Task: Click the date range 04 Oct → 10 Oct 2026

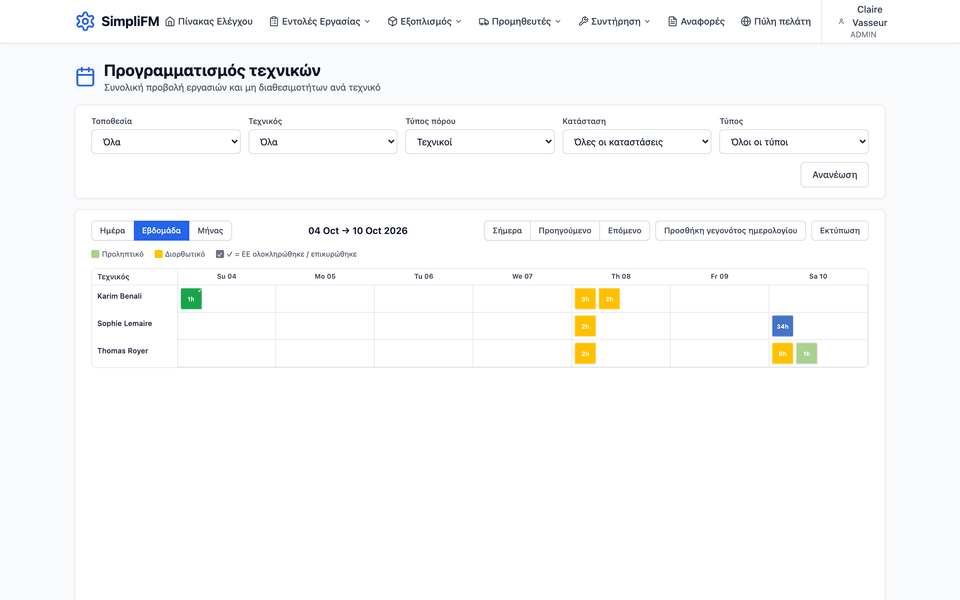Action: [x=358, y=231]
